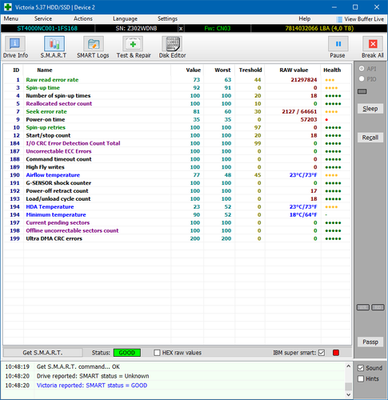
Task: Open the Menu menu
Action: (11, 19)
